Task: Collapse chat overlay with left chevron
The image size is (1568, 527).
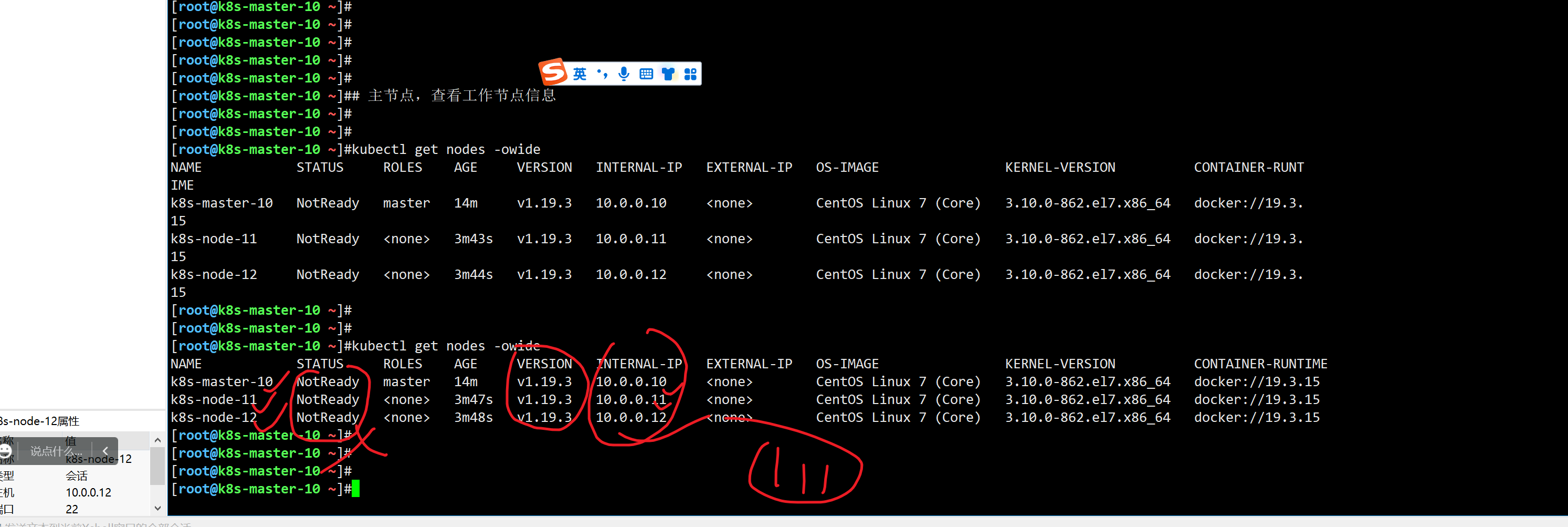Action: click(106, 451)
